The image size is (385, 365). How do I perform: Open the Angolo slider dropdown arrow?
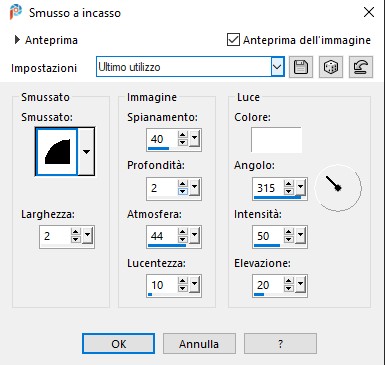(301, 187)
